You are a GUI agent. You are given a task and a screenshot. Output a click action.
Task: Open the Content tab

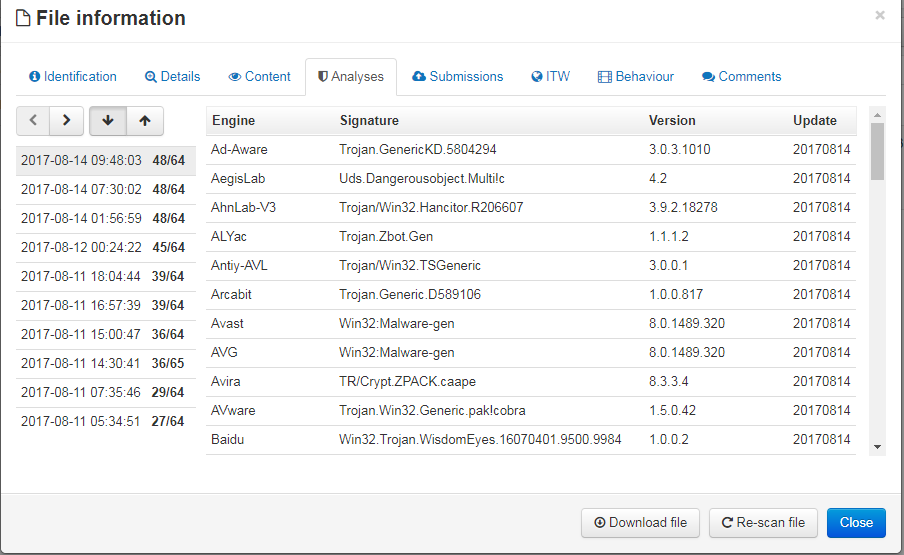pos(259,76)
